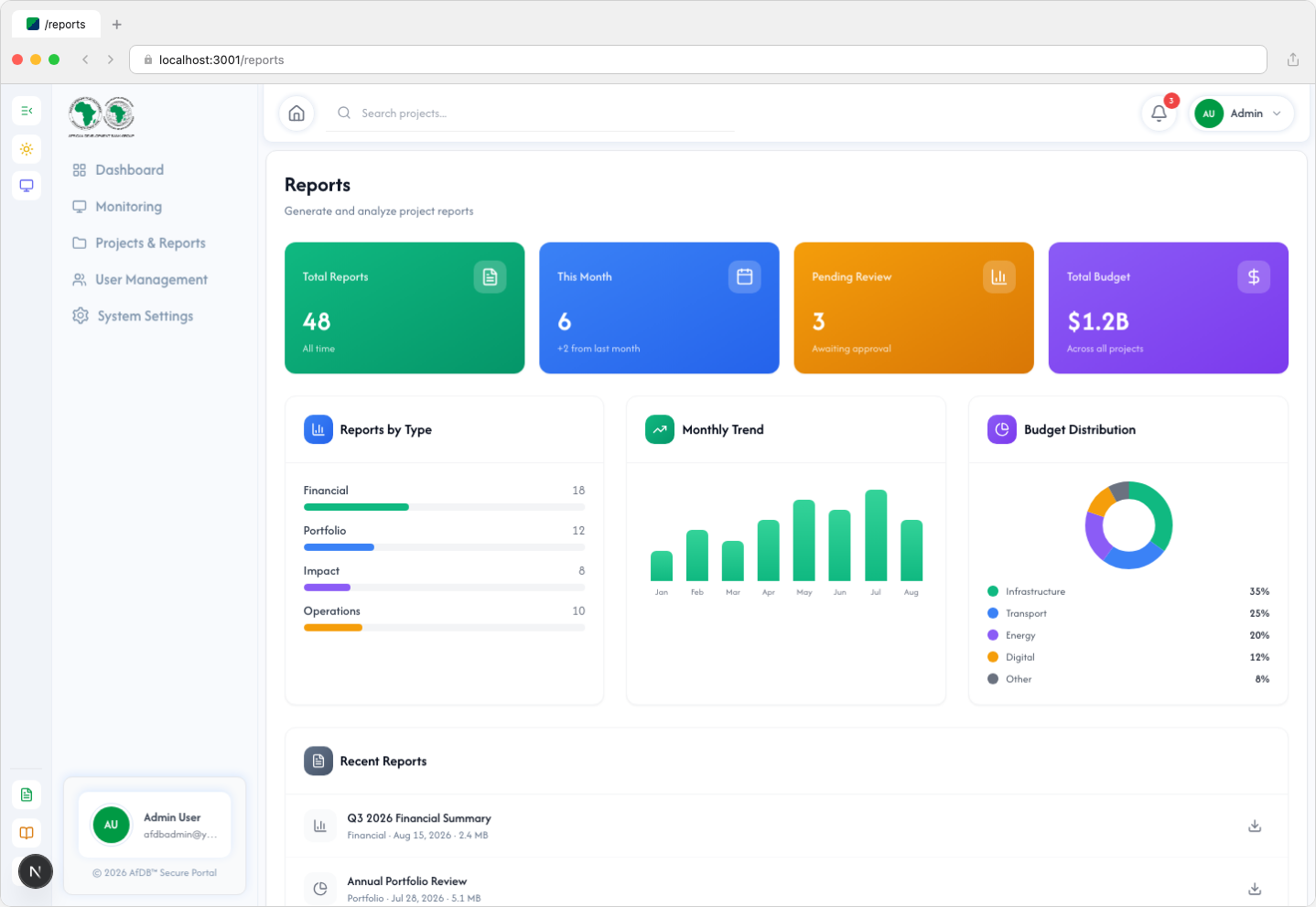The height and width of the screenshot is (907, 1316).
Task: Click the Next.js N badge
Action: click(36, 871)
